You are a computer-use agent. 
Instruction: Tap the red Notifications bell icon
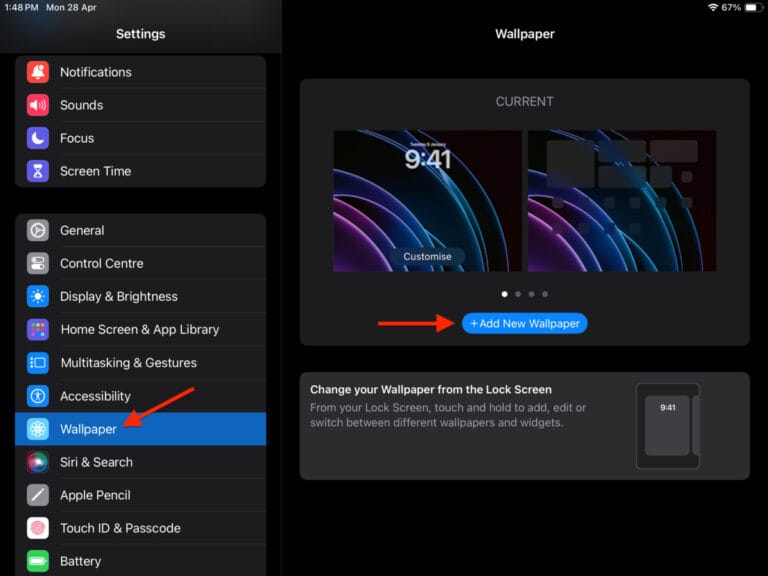(x=38, y=72)
